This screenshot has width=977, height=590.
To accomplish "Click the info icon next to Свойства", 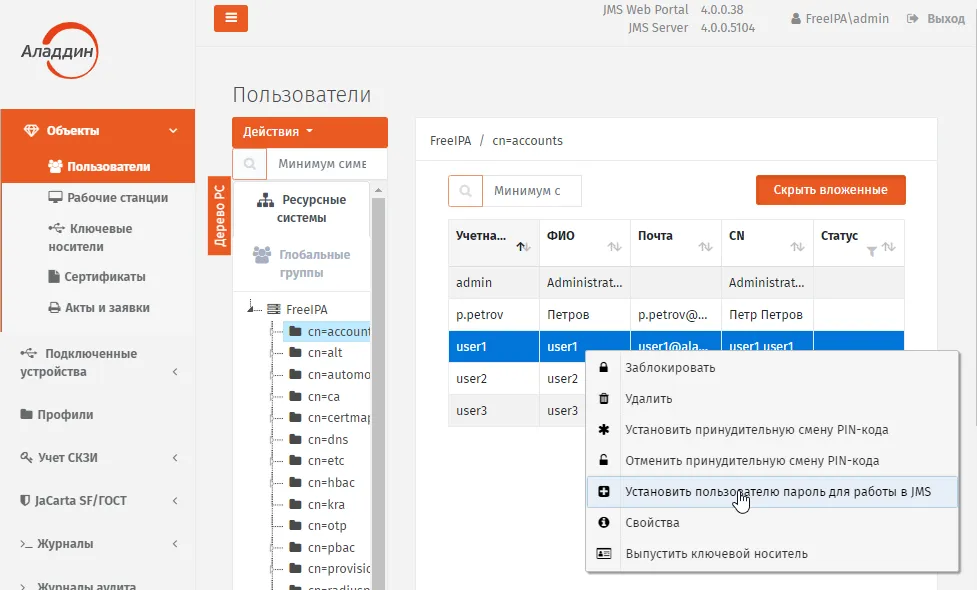I will [x=603, y=523].
